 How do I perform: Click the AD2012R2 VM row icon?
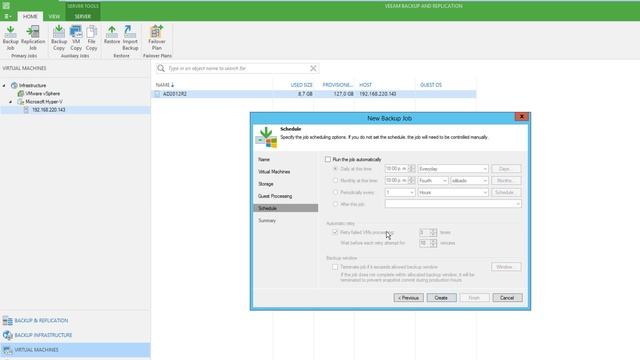click(x=158, y=94)
